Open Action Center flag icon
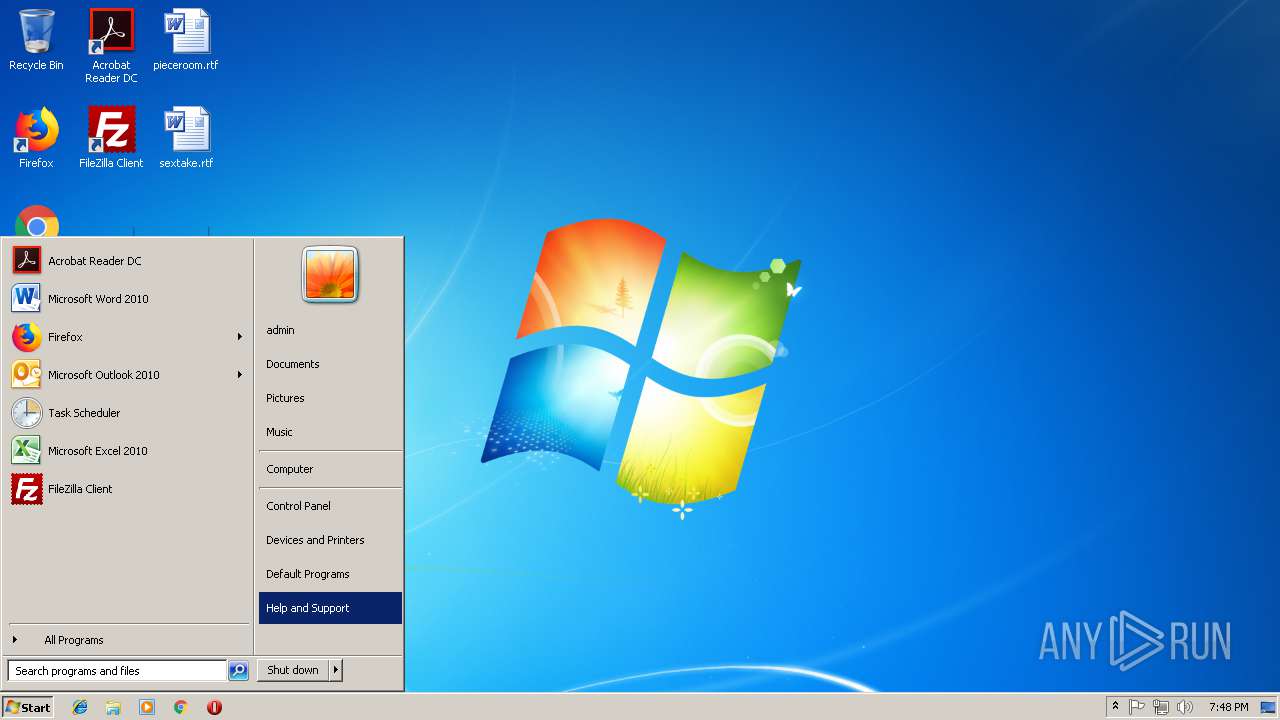Screen dimensions: 1280x720 pos(1137,707)
